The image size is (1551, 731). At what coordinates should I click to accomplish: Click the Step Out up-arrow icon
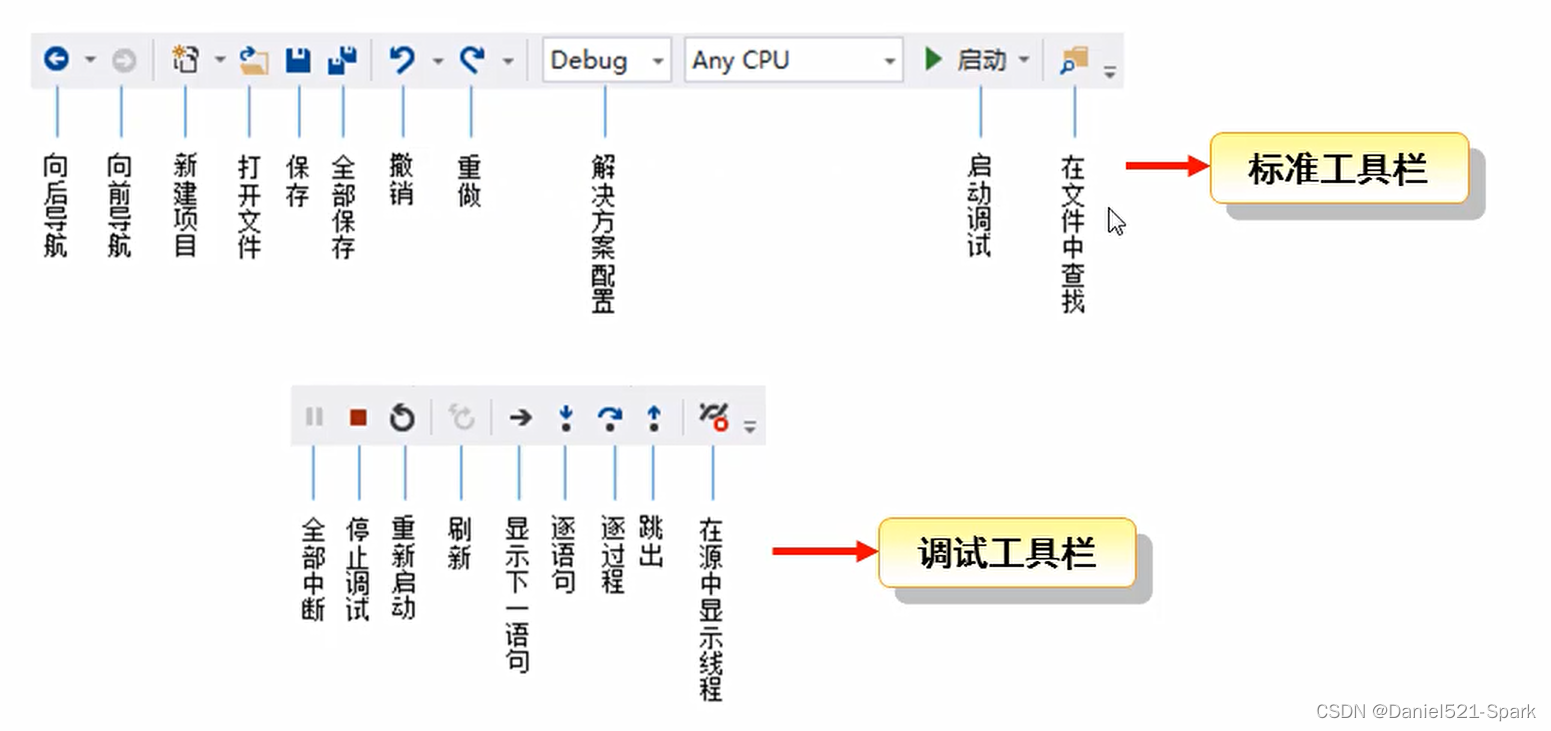653,417
